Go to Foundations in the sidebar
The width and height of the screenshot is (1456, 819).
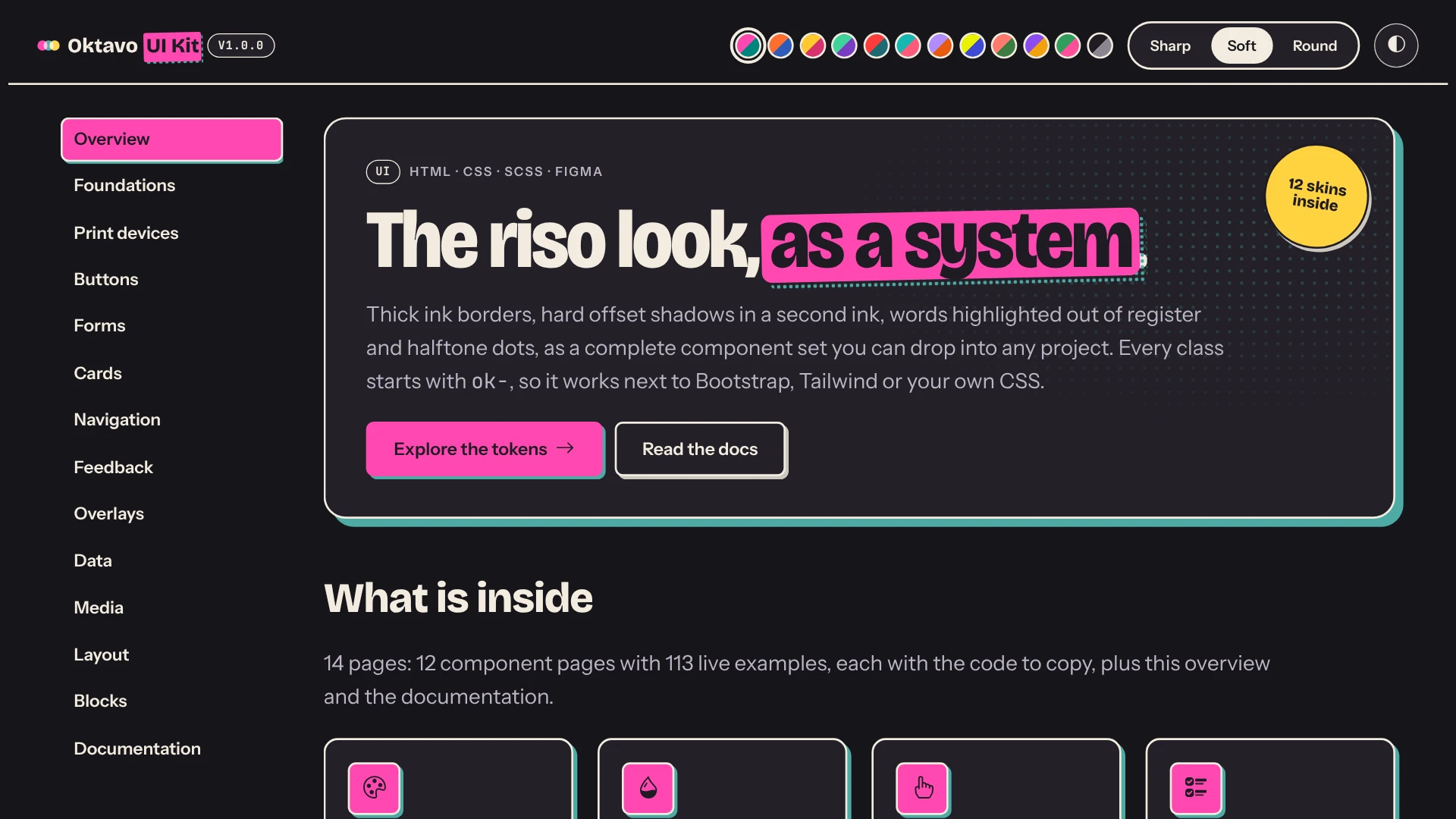(171, 185)
